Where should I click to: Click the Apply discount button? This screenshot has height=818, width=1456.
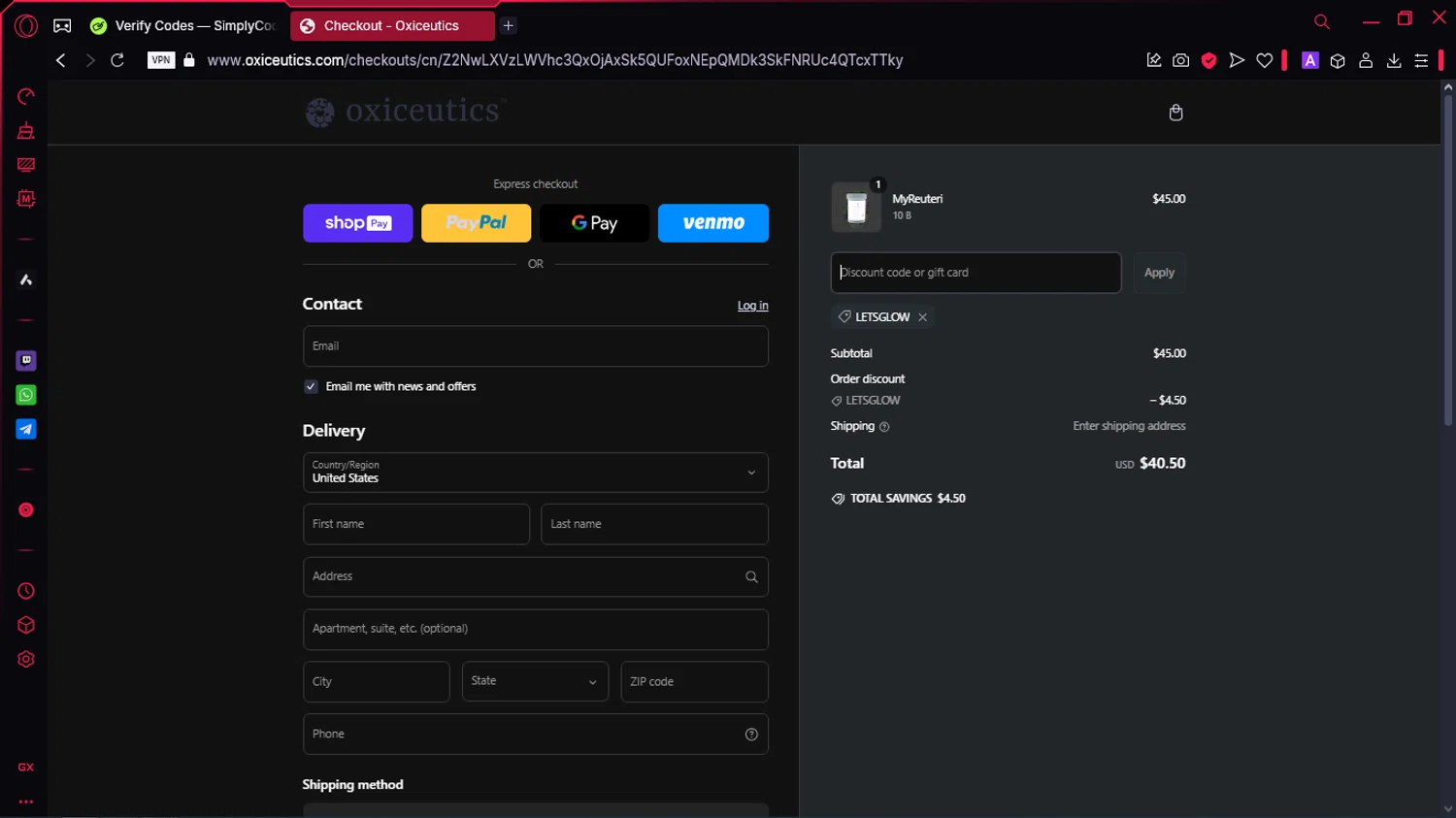[x=1159, y=273]
